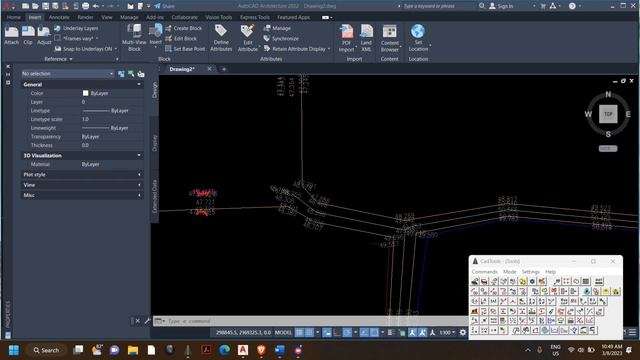This screenshot has height=360, width=640.
Task: Click the Save icon in quick access toolbar
Action: pos(45,6)
